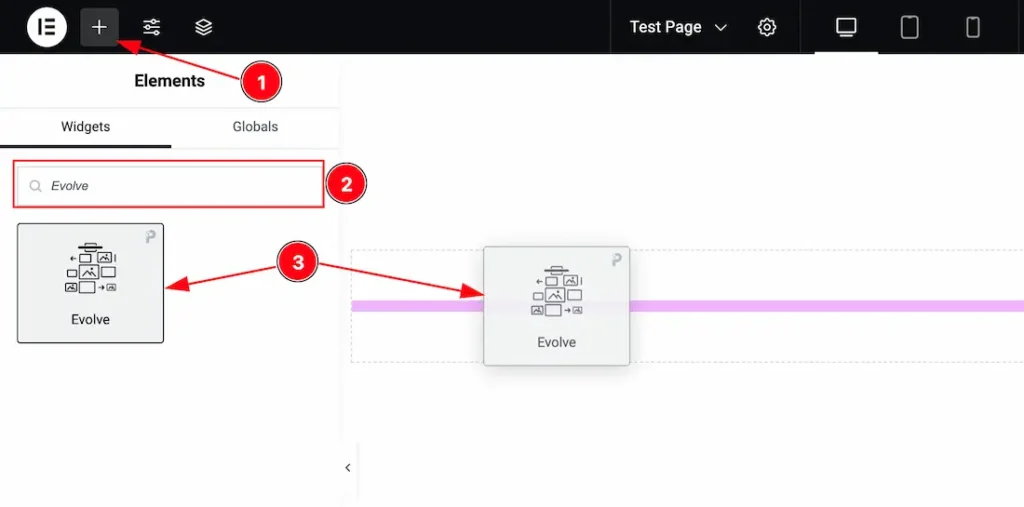Screen dimensions: 1024x507
Task: Click the Elementor logo button
Action: (x=46, y=27)
